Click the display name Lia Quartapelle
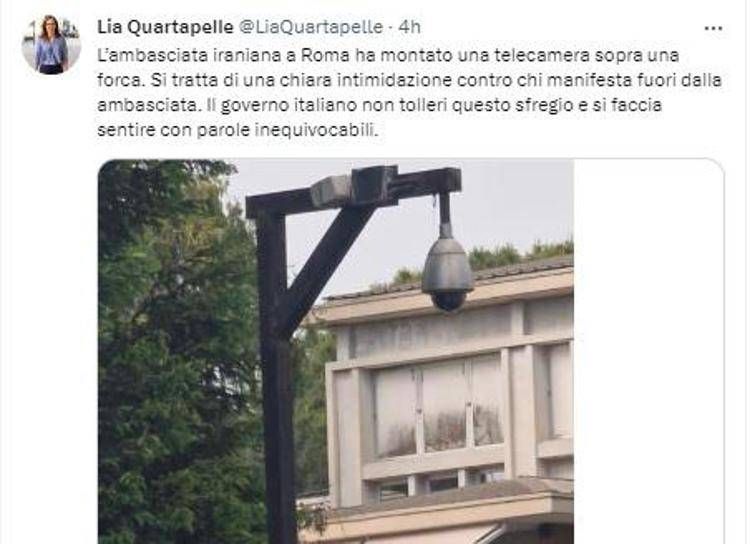This screenshot has width=750, height=544. click(165, 27)
